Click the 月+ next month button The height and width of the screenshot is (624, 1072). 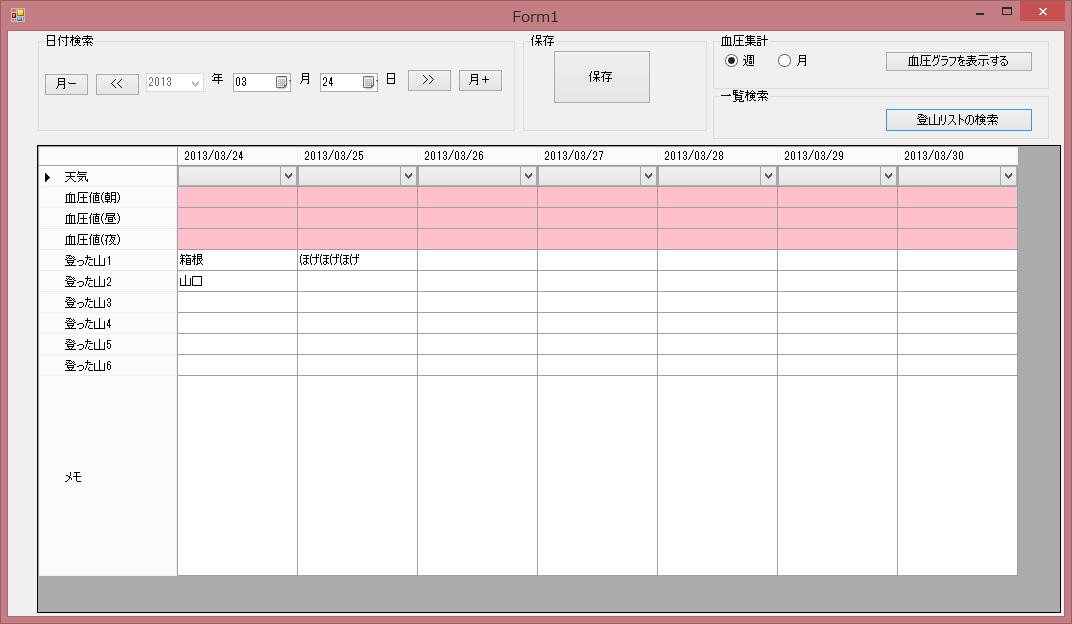click(x=480, y=80)
